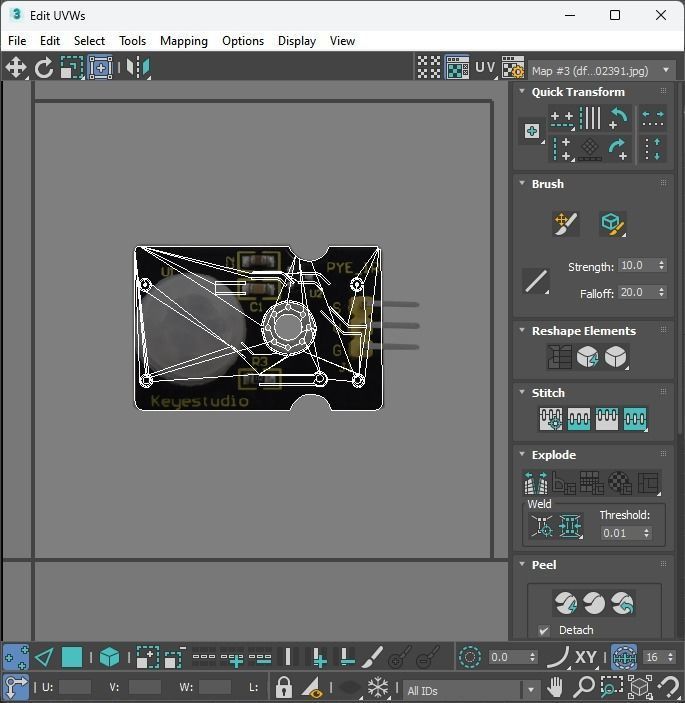
Task: Uncheck the Detach checkbox
Action: [544, 630]
